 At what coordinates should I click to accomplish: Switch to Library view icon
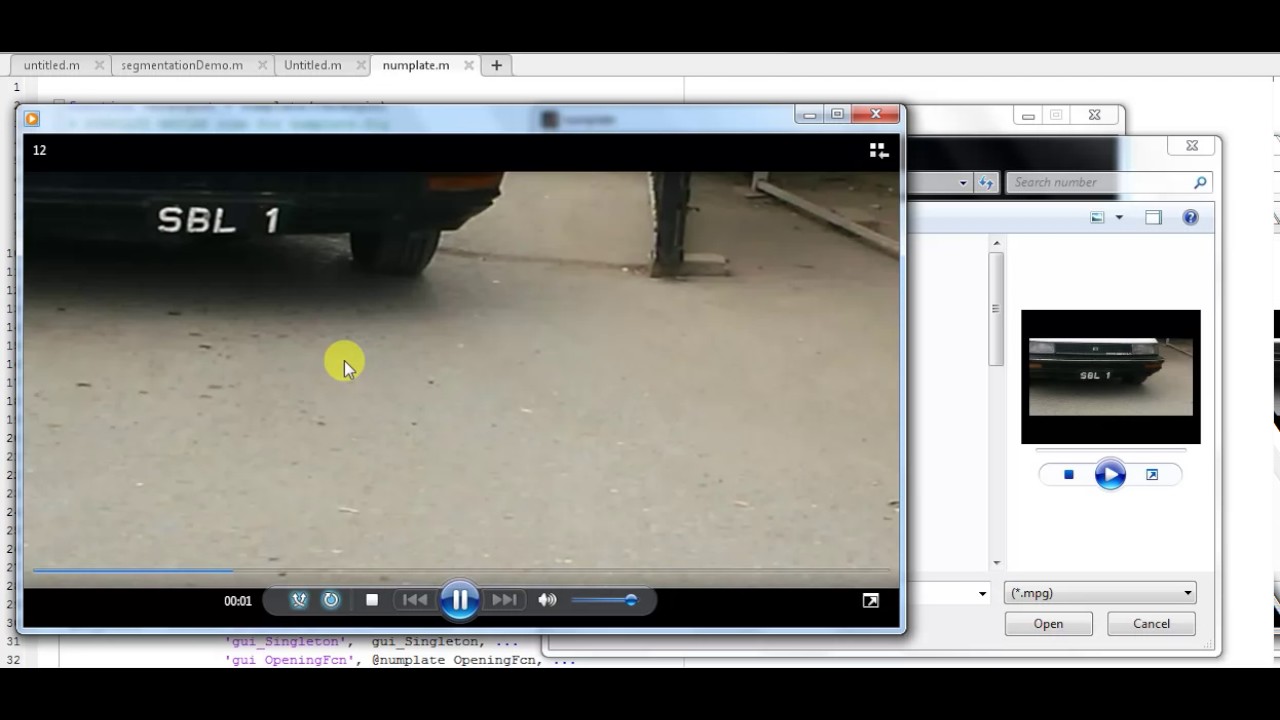pos(878,150)
